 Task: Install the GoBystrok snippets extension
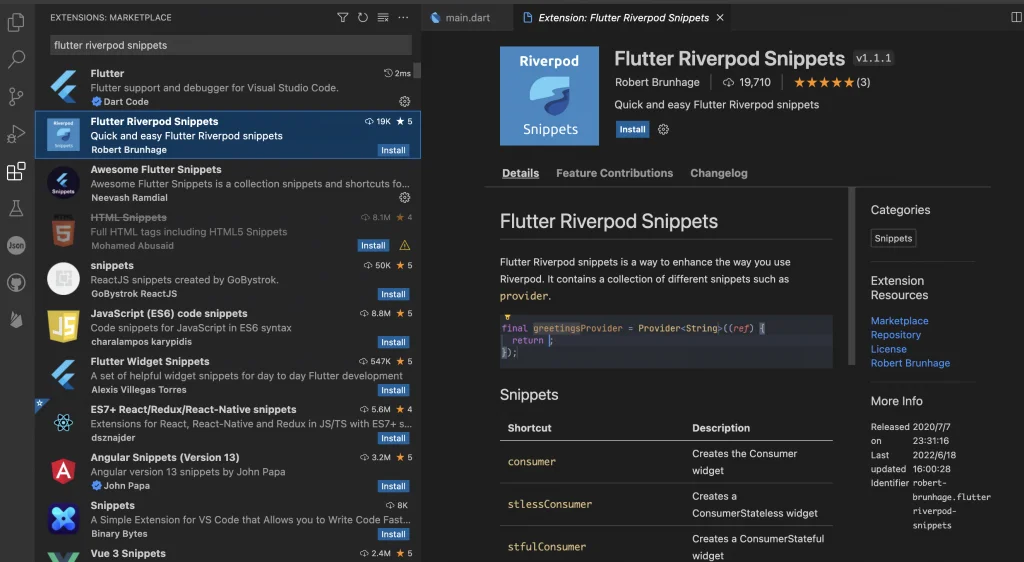393,294
